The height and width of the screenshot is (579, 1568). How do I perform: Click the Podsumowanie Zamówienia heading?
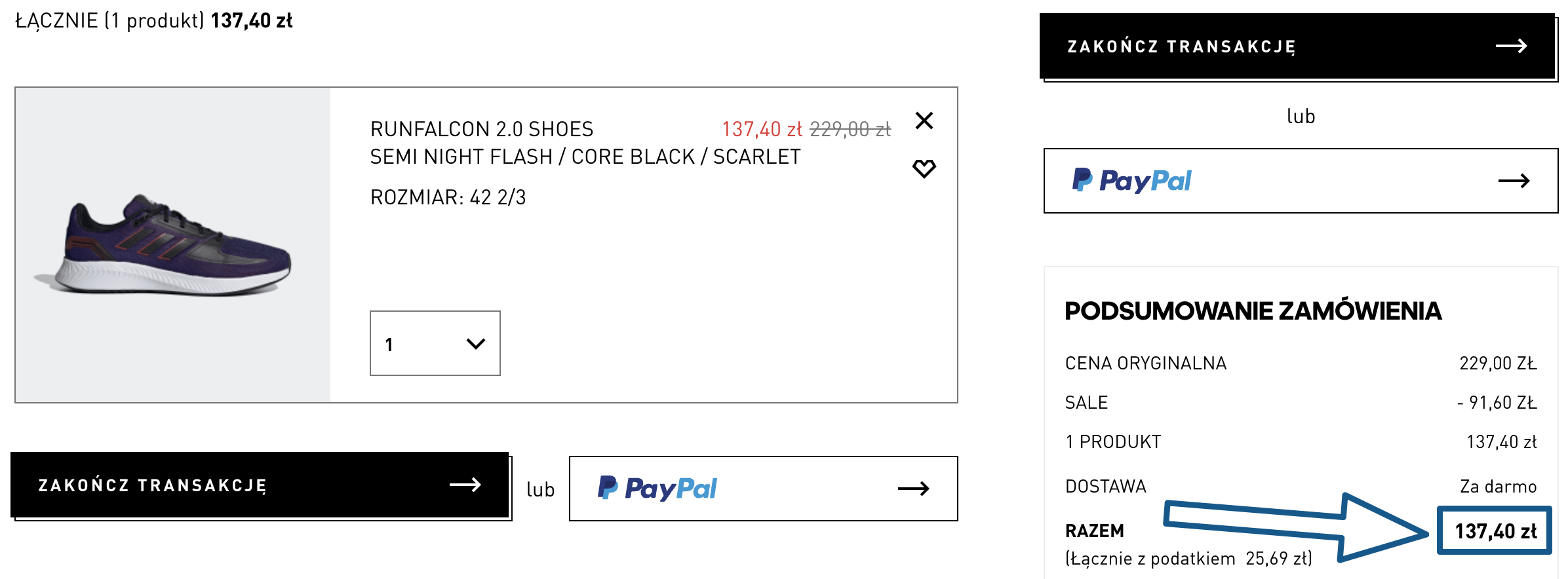[1253, 310]
